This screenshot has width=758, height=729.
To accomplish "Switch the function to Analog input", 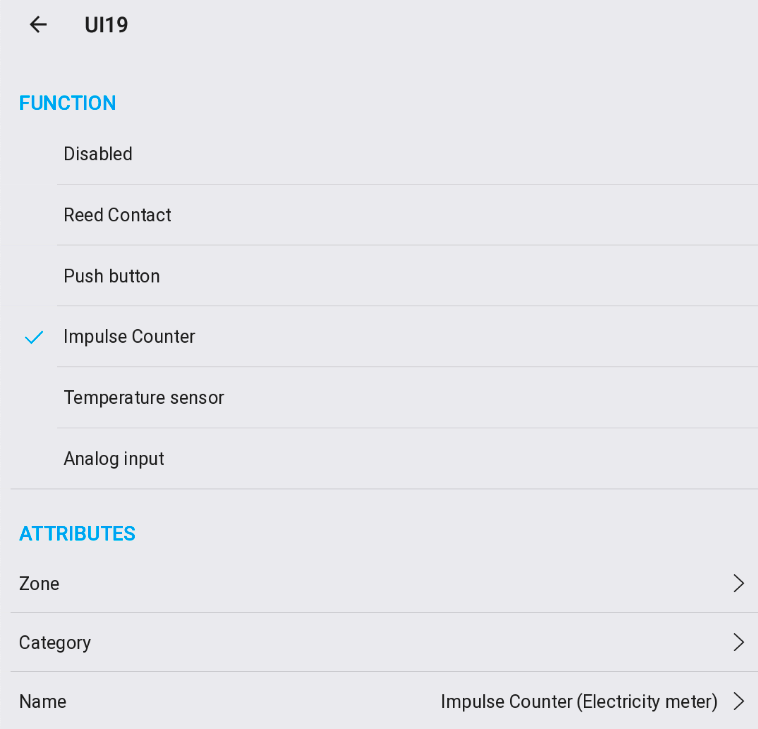I will tap(113, 459).
